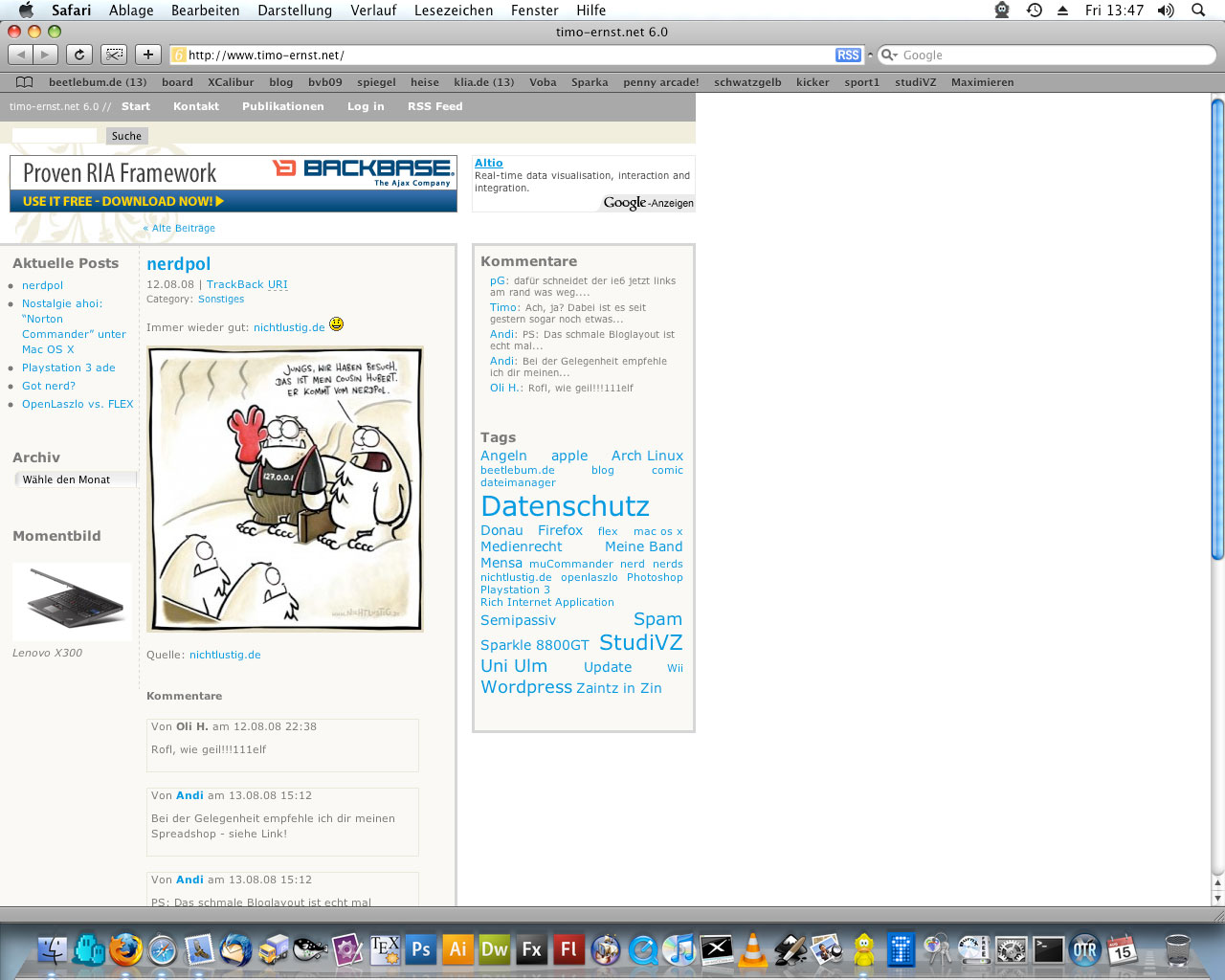Open the 'nerdpol' post title
This screenshot has width=1225, height=980.
pyautogui.click(x=179, y=264)
